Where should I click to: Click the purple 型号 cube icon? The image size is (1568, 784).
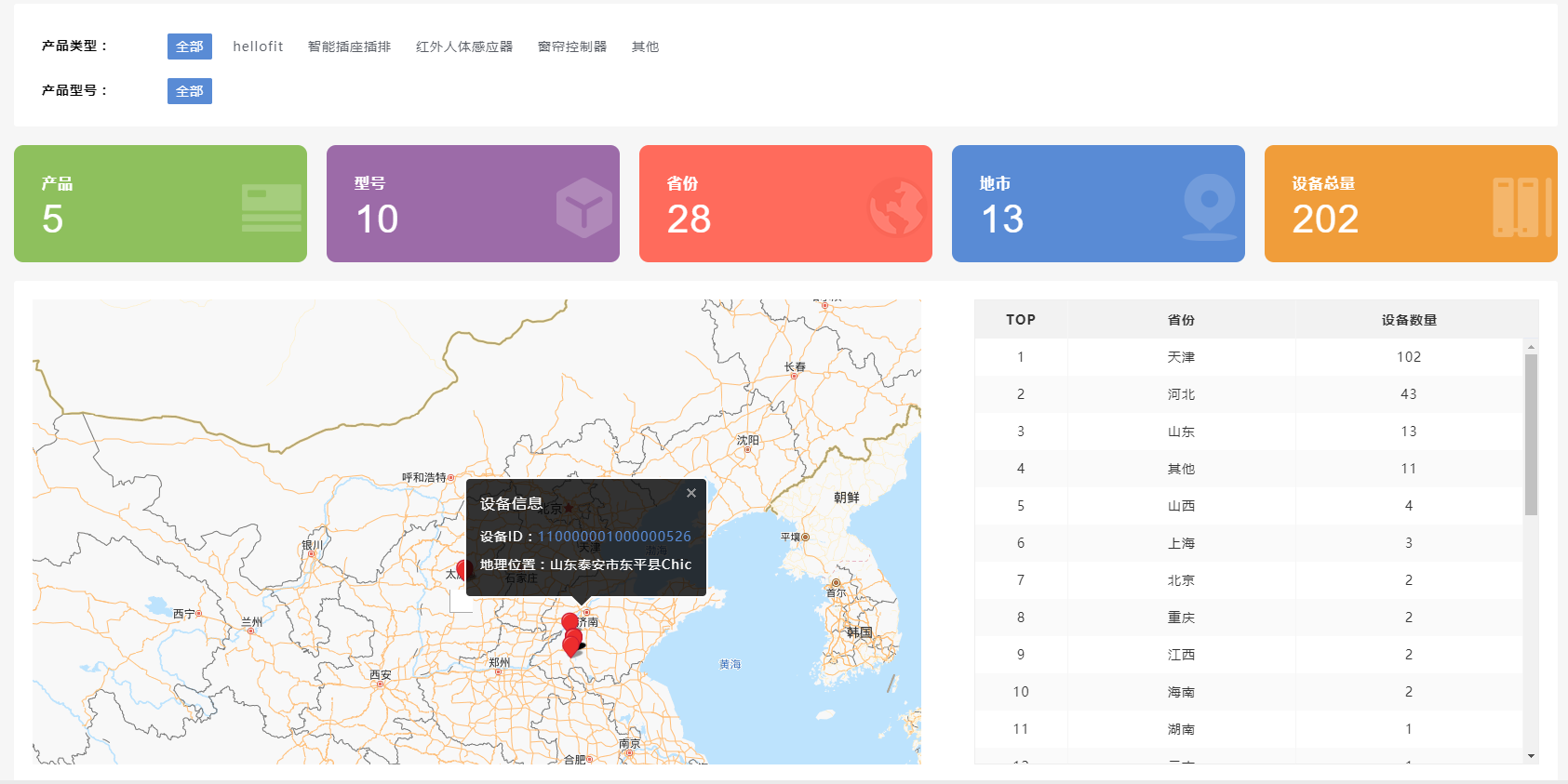584,207
